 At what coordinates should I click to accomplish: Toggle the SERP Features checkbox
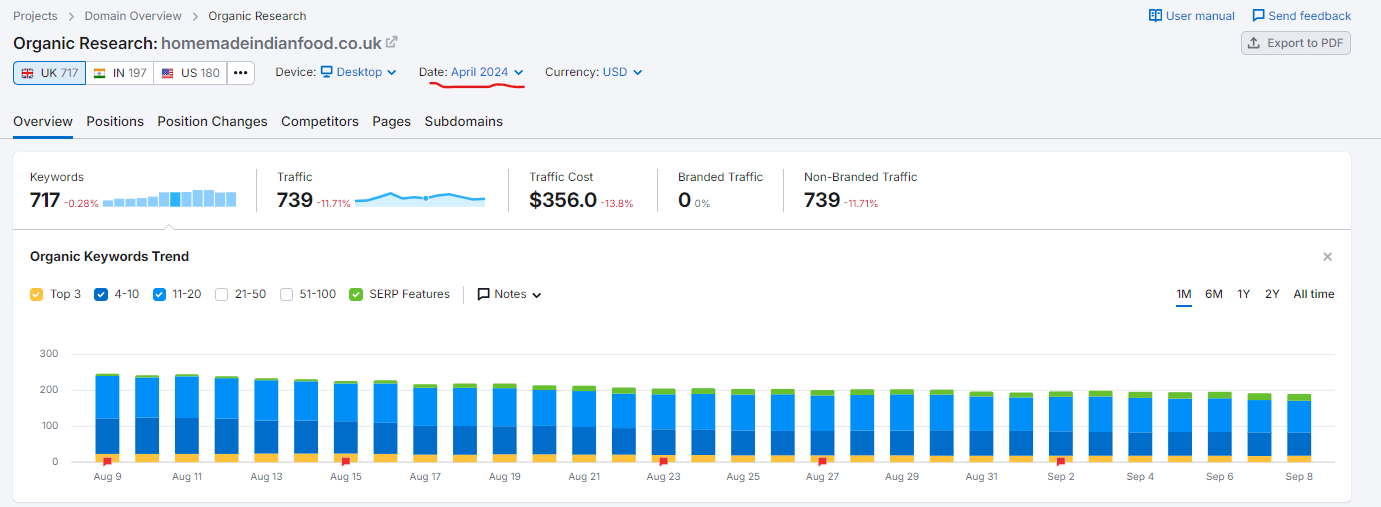[x=356, y=294]
